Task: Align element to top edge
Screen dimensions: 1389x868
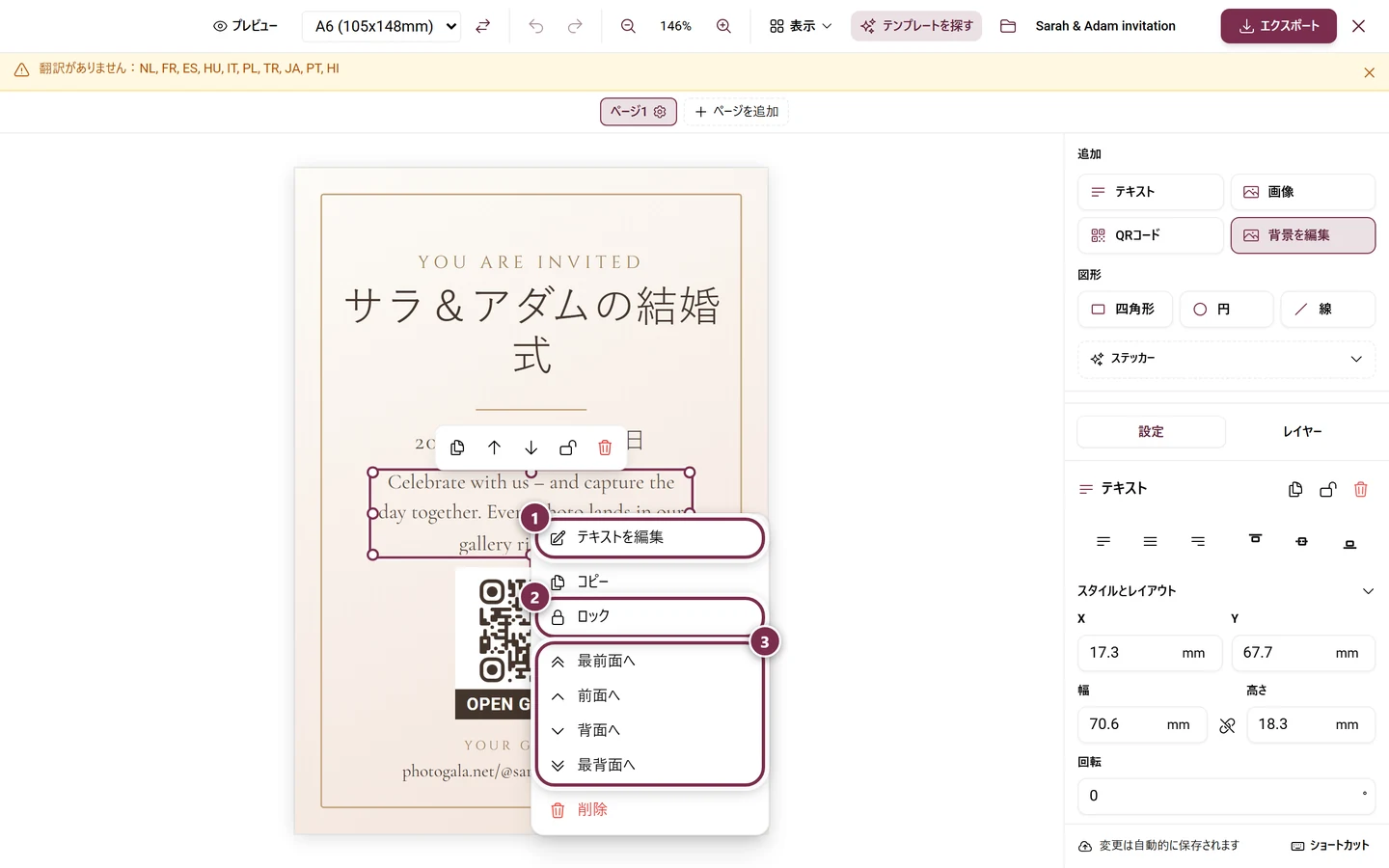Action: click(x=1255, y=539)
